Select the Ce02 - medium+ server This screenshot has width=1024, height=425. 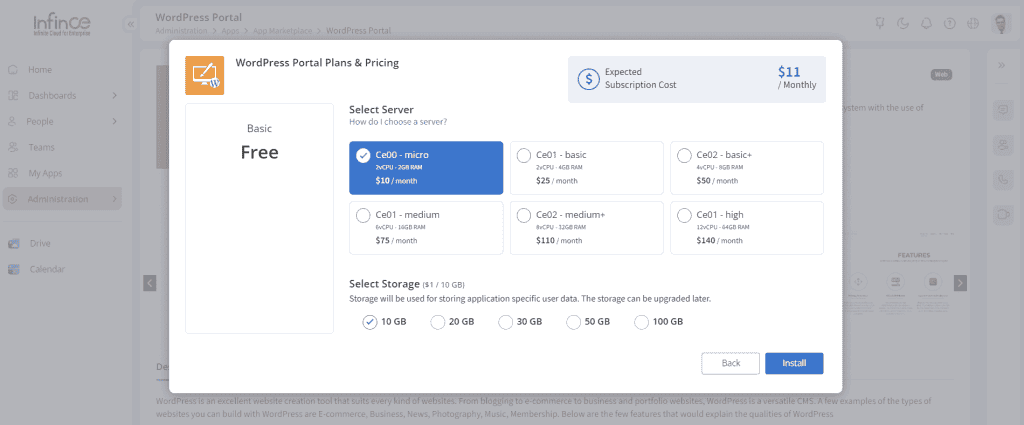tap(586, 227)
